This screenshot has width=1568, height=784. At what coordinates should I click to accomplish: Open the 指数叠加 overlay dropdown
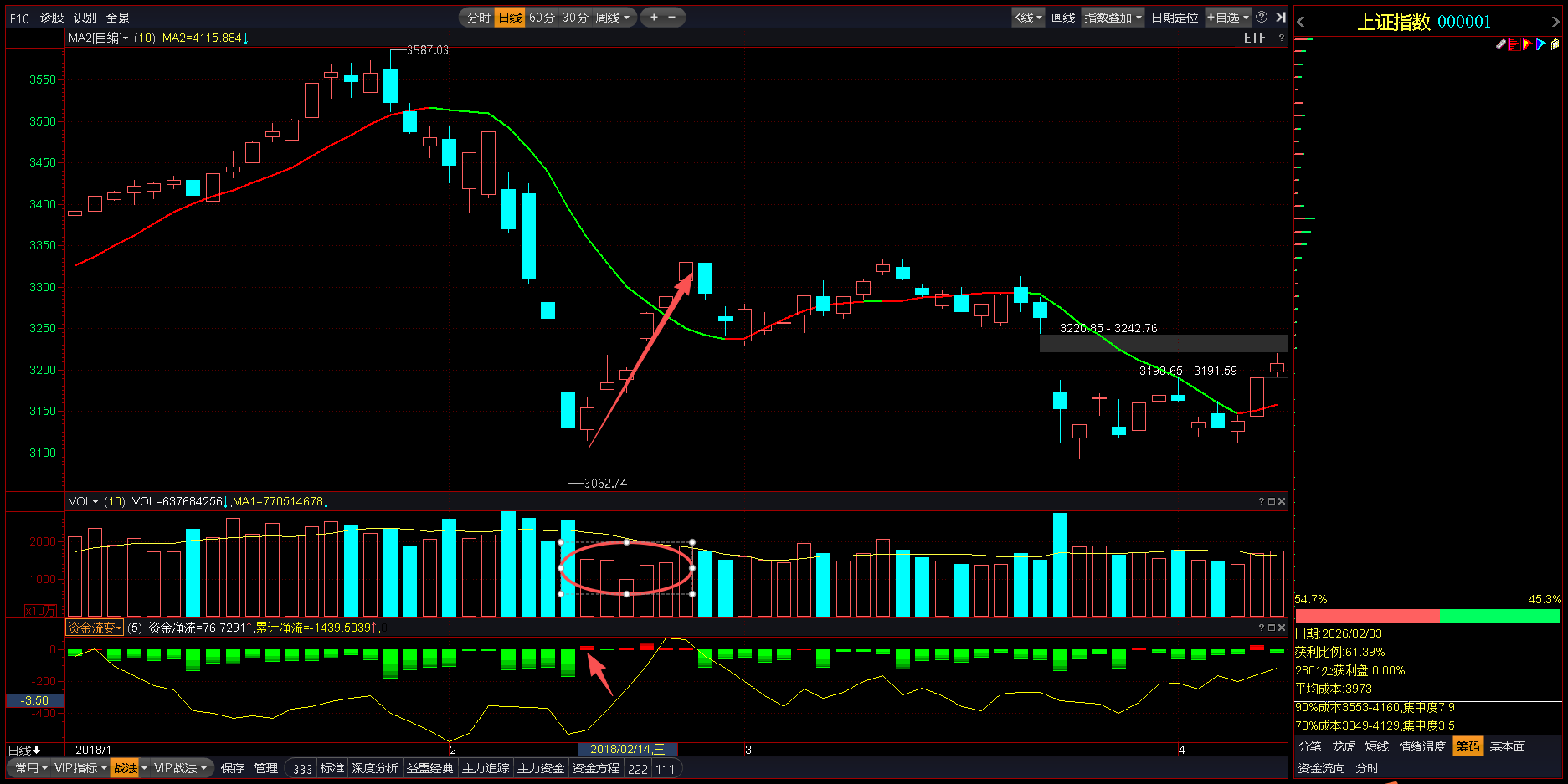pyautogui.click(x=1112, y=18)
